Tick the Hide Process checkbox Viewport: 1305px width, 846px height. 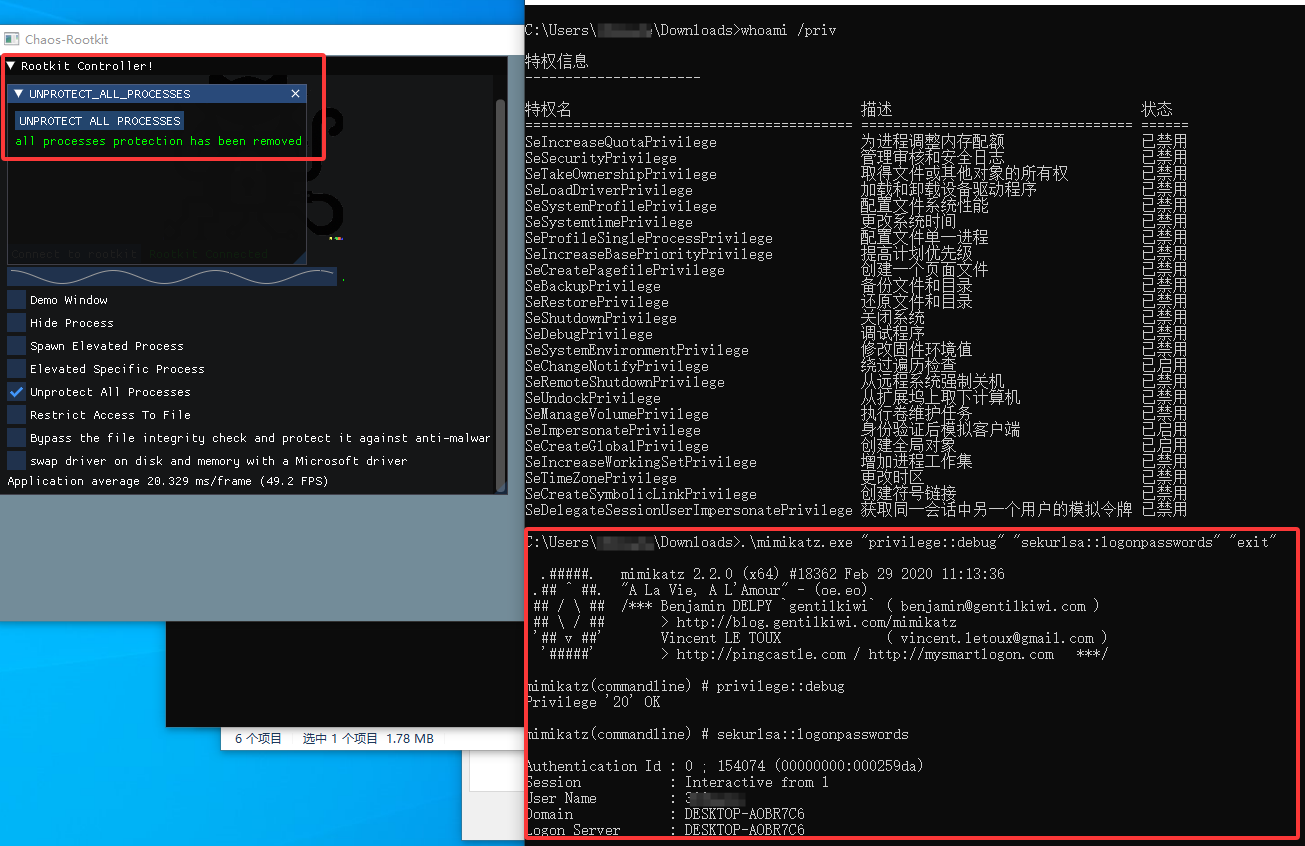pyautogui.click(x=16, y=322)
